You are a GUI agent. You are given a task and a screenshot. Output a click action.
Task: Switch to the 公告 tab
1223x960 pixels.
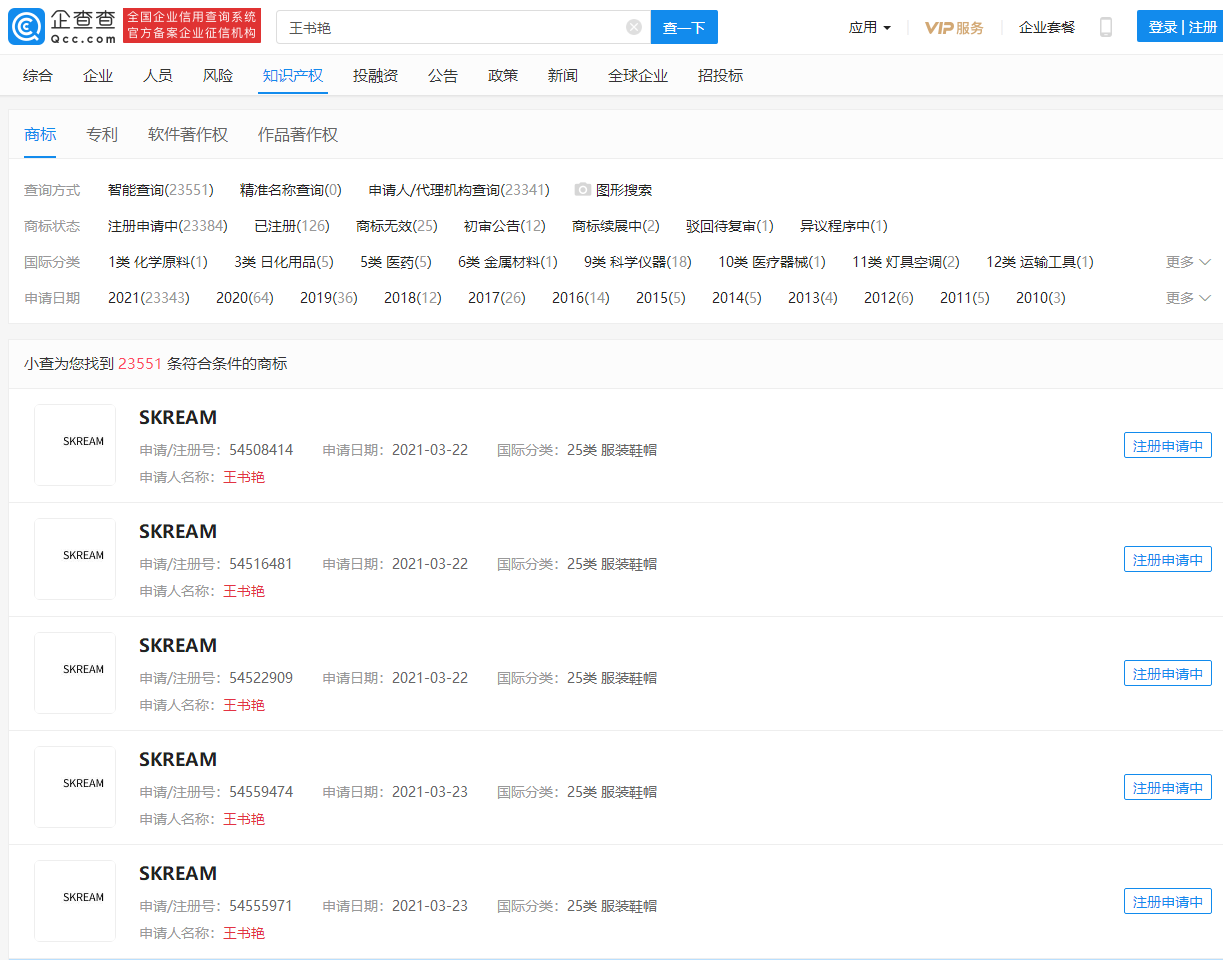(443, 76)
